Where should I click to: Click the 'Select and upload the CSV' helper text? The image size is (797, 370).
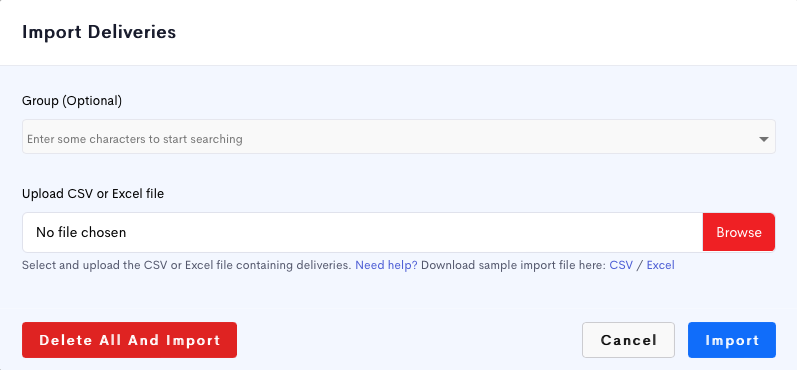187,265
